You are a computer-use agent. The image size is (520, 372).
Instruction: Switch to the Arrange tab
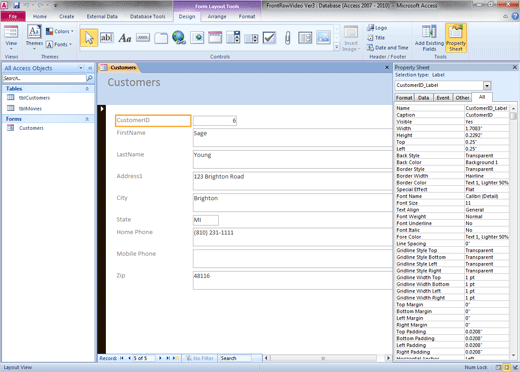217,16
